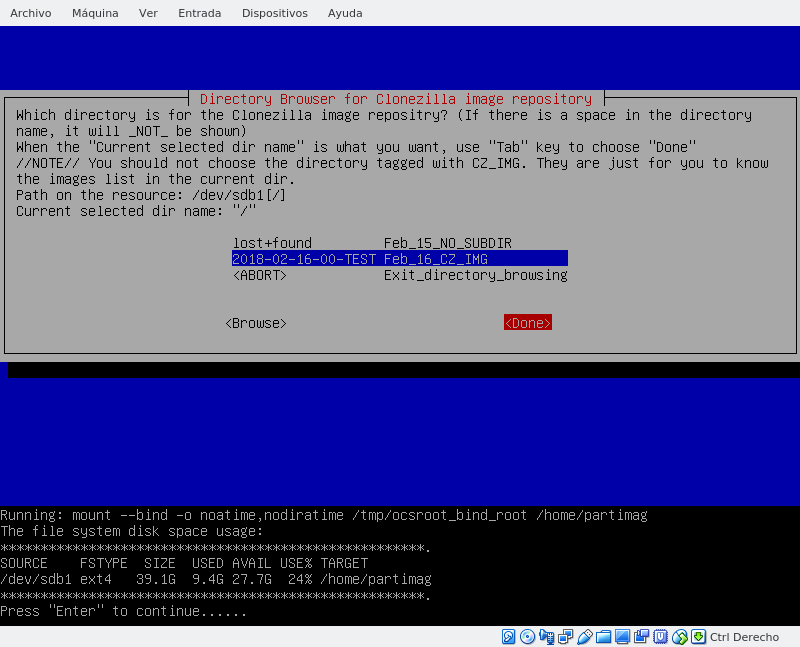Select the lost+found directory entry
The width and height of the screenshot is (800, 647).
[399, 243]
